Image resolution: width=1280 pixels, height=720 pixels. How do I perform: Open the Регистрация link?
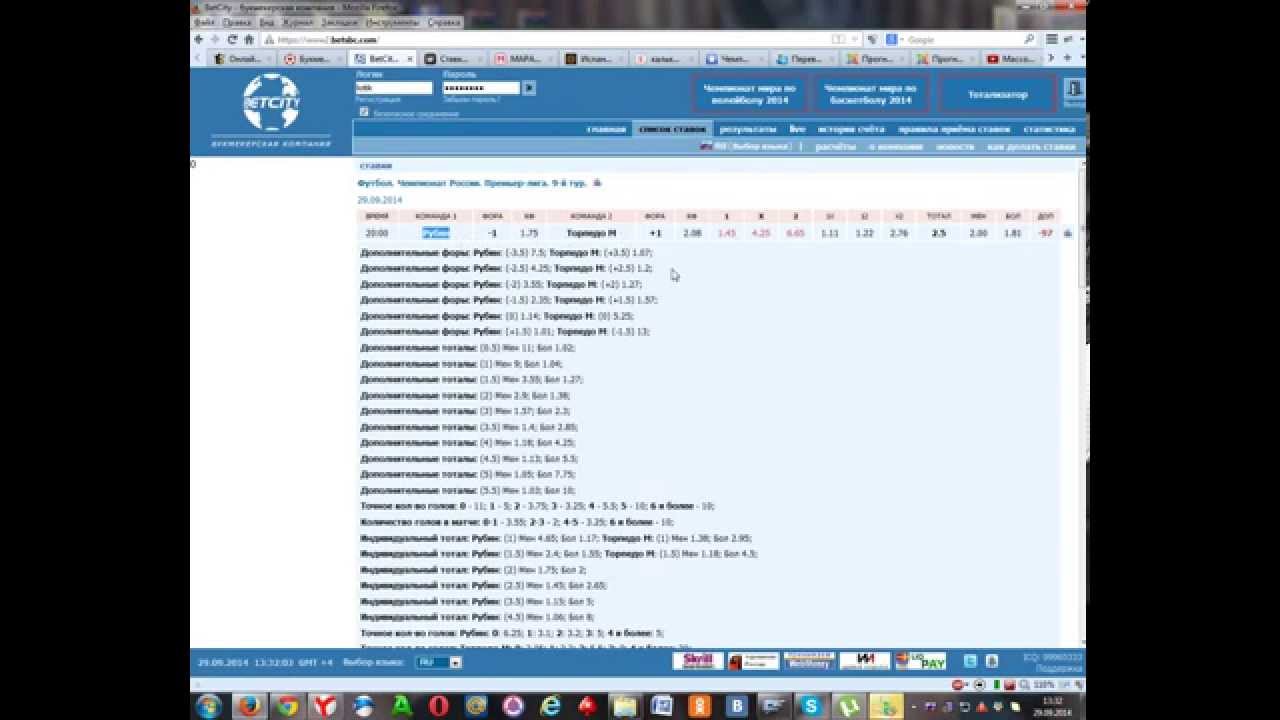click(378, 100)
